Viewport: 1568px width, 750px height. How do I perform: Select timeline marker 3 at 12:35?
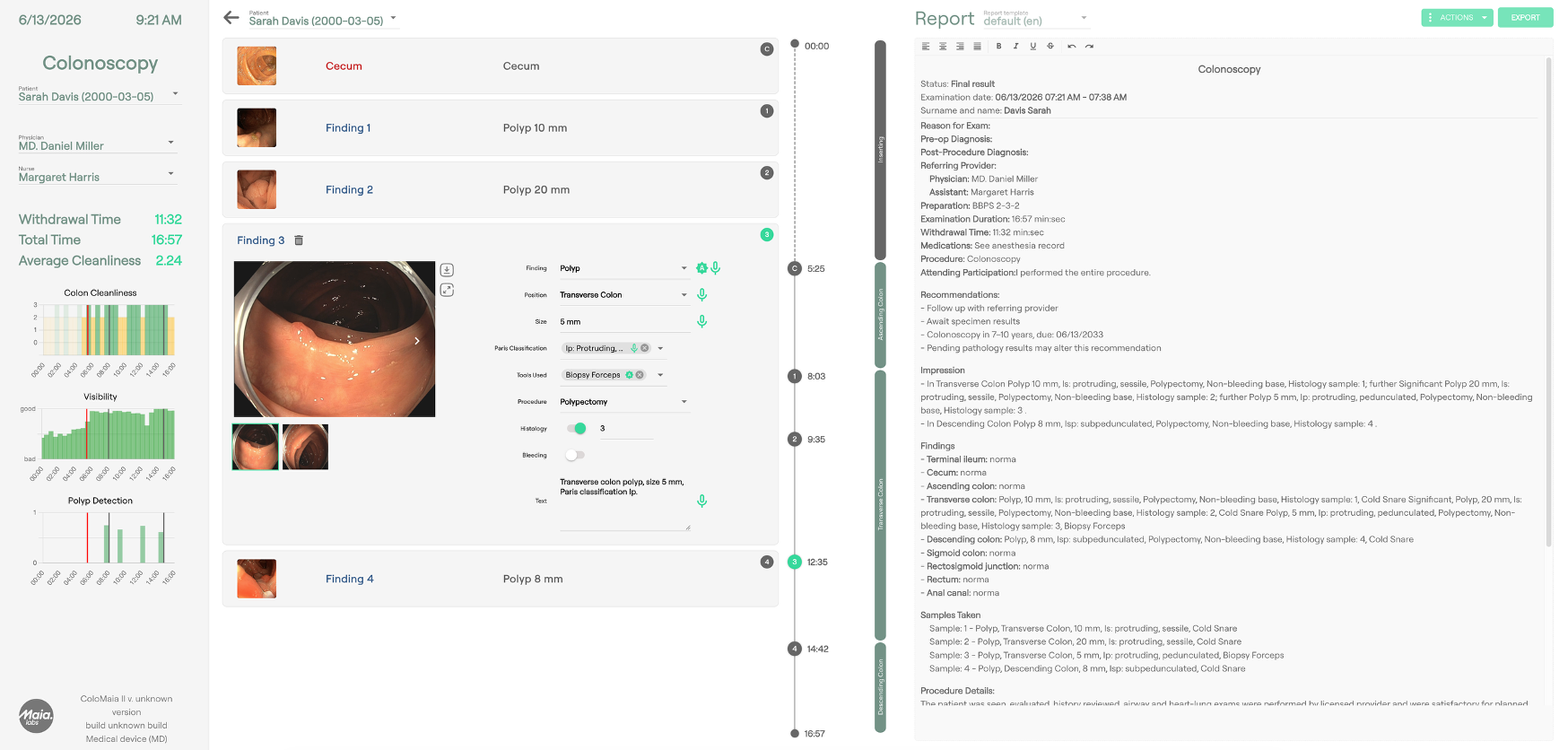point(794,562)
